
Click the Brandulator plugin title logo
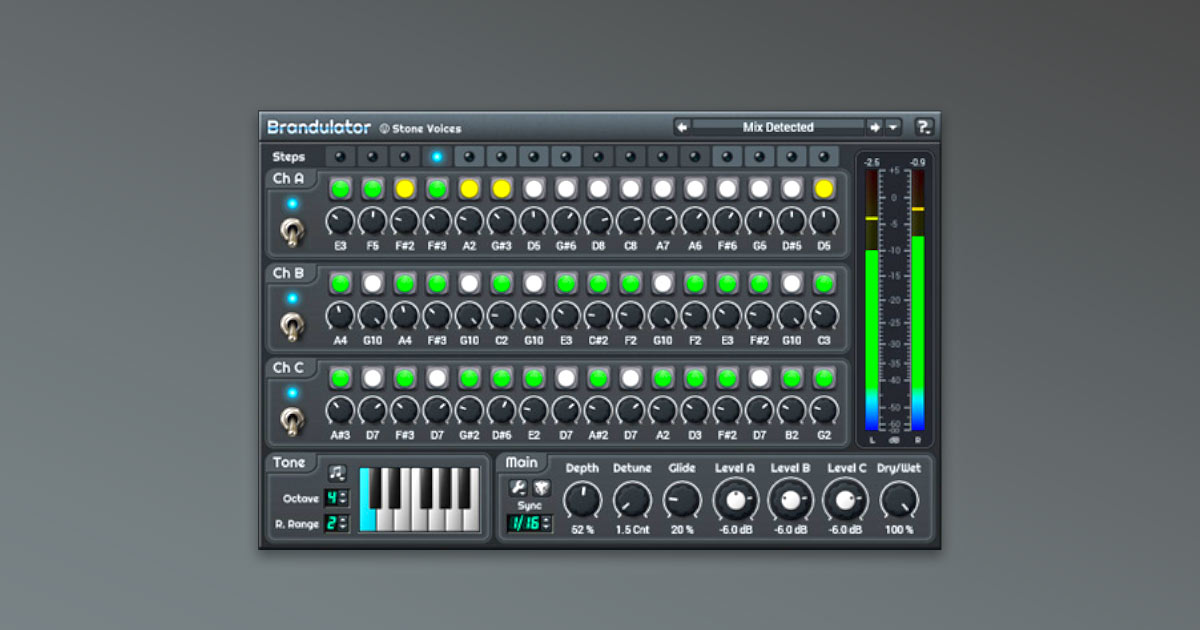pyautogui.click(x=319, y=127)
